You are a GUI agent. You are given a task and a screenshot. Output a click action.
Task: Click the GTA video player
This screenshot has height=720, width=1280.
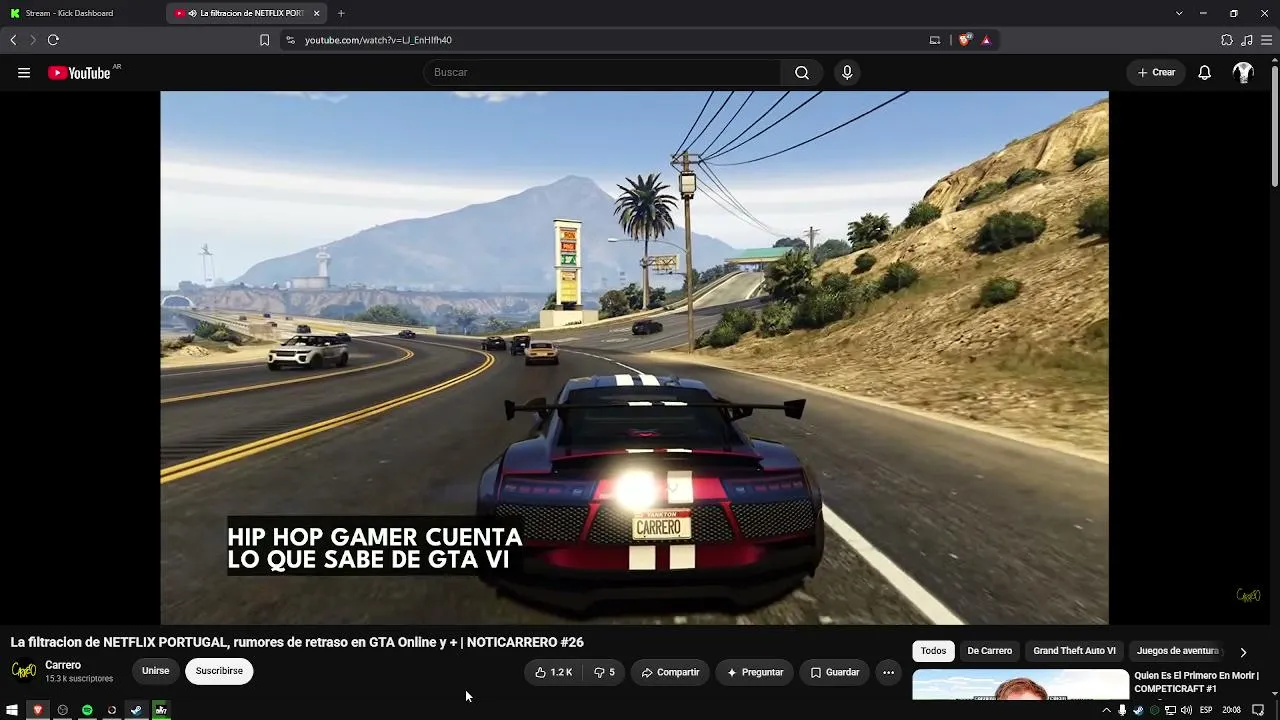(634, 358)
